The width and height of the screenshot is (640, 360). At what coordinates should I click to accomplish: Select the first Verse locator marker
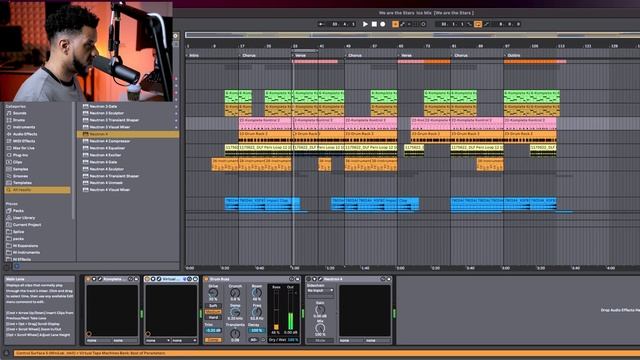pyautogui.click(x=299, y=55)
